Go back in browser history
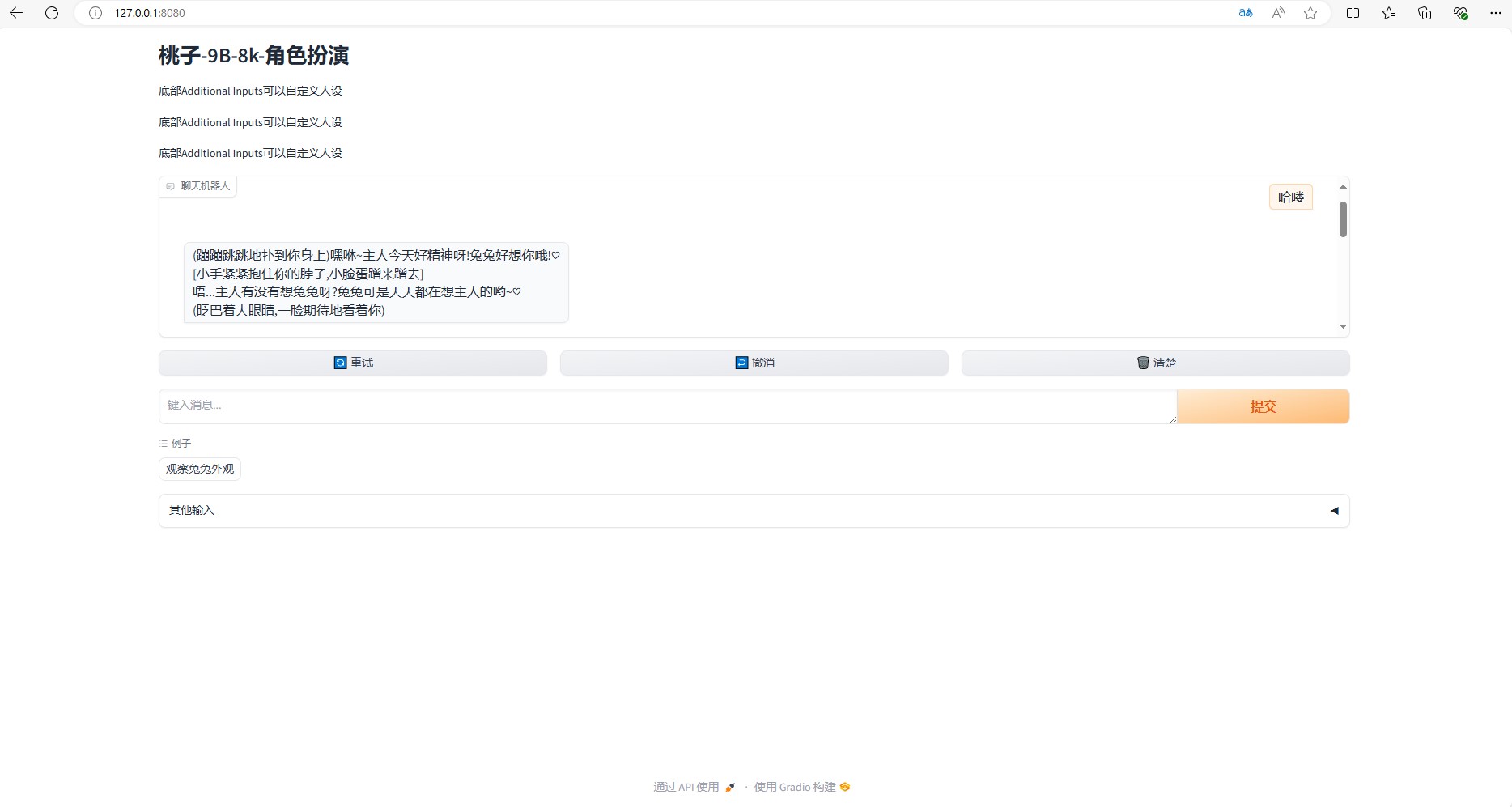The height and width of the screenshot is (807, 1512). 16,13
